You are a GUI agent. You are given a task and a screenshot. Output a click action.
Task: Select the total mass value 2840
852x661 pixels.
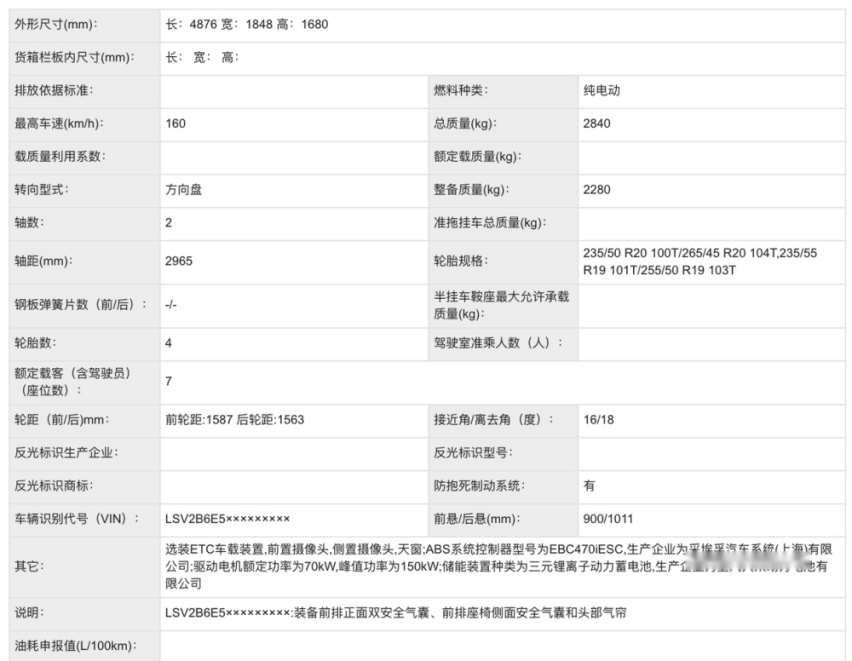[x=597, y=123]
